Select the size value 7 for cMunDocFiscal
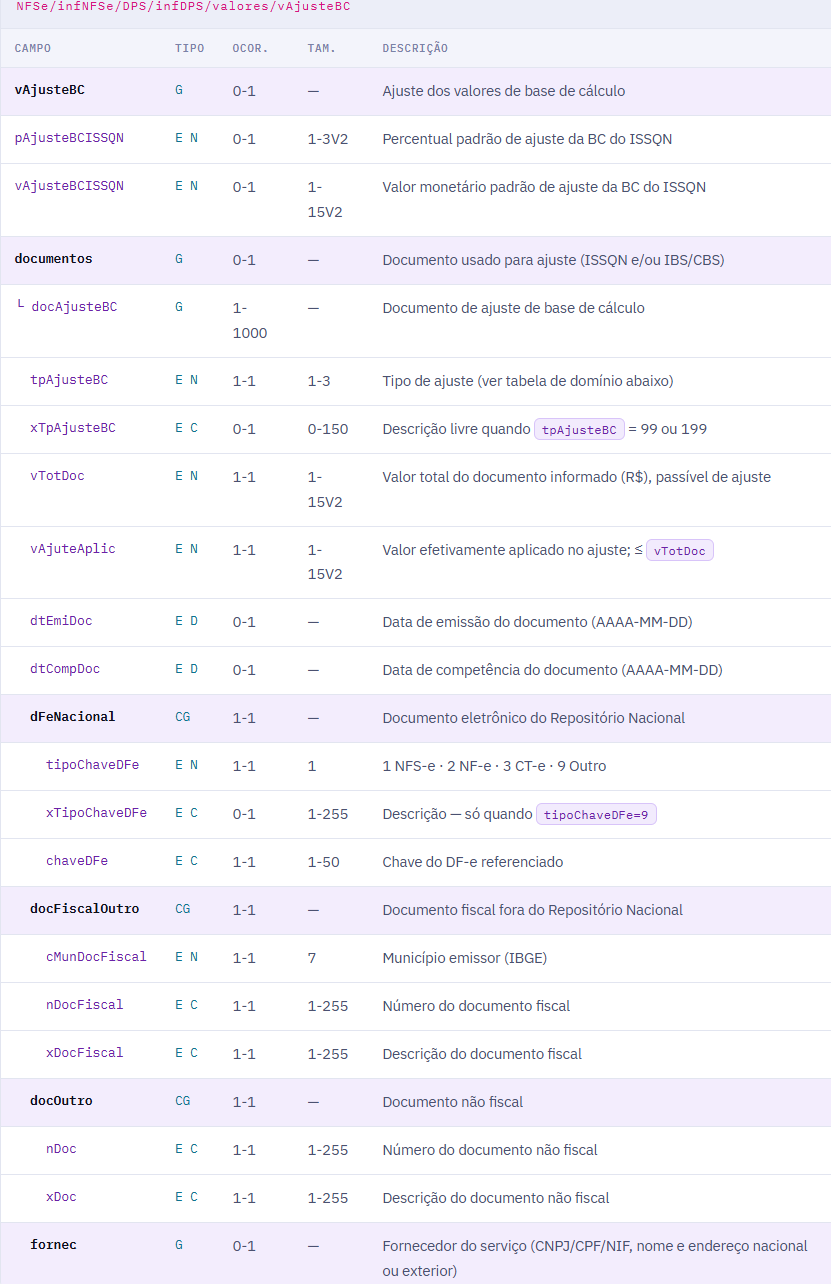The width and height of the screenshot is (831, 1284). click(312, 958)
